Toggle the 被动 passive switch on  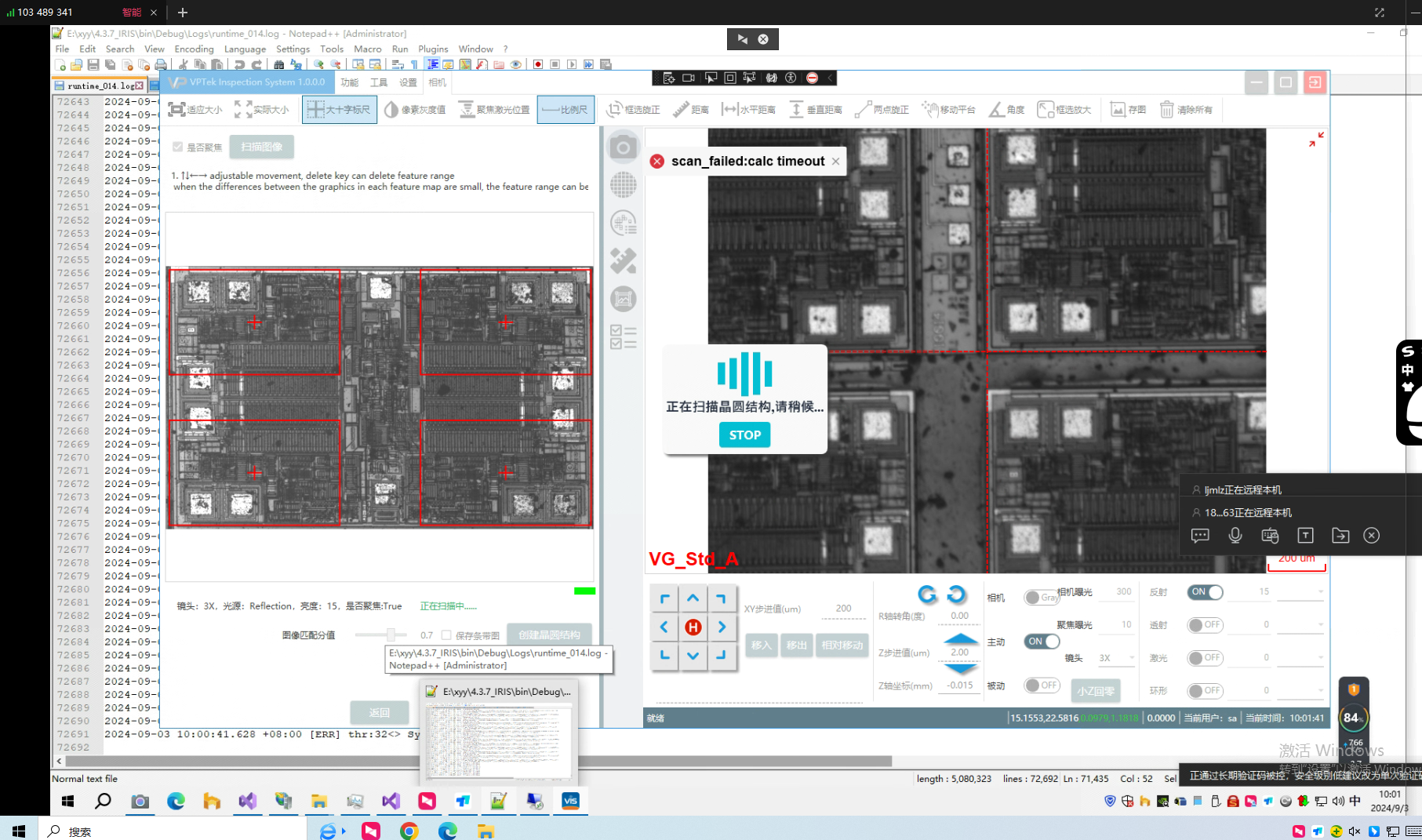click(x=1042, y=685)
